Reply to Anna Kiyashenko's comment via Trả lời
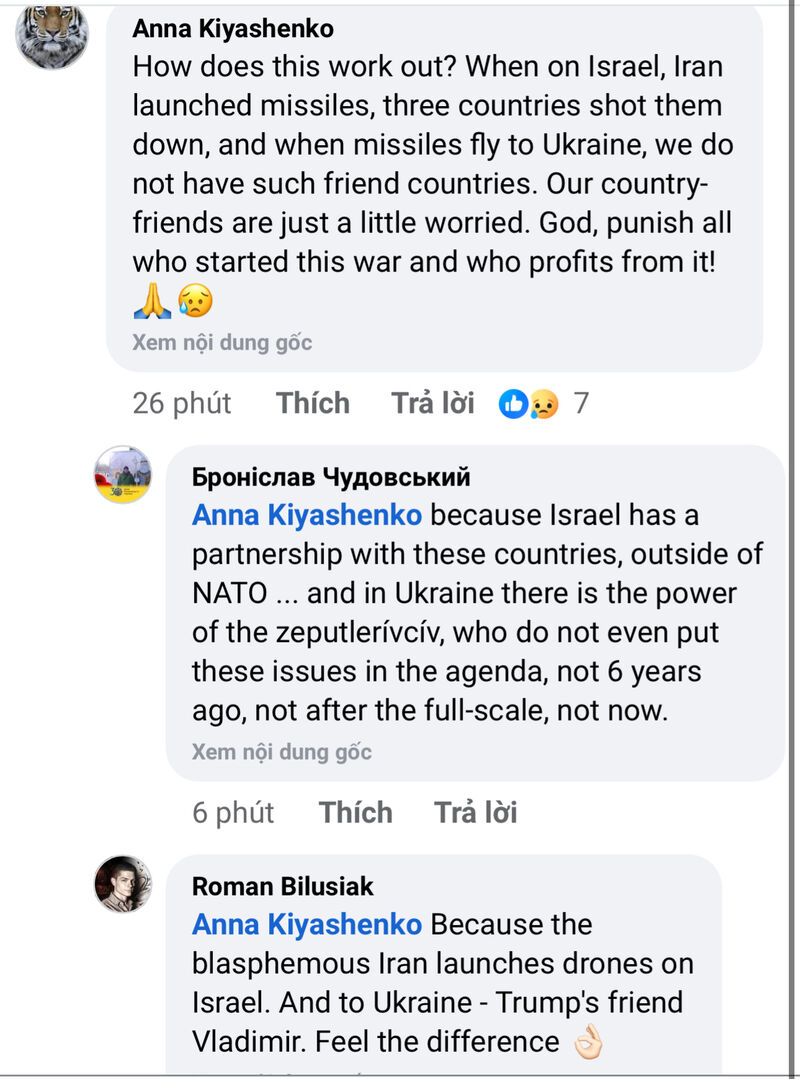The image size is (800, 1079). [432, 404]
